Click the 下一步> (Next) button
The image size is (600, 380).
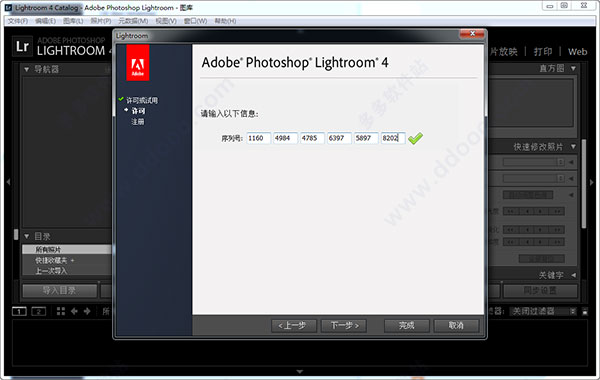tap(344, 326)
